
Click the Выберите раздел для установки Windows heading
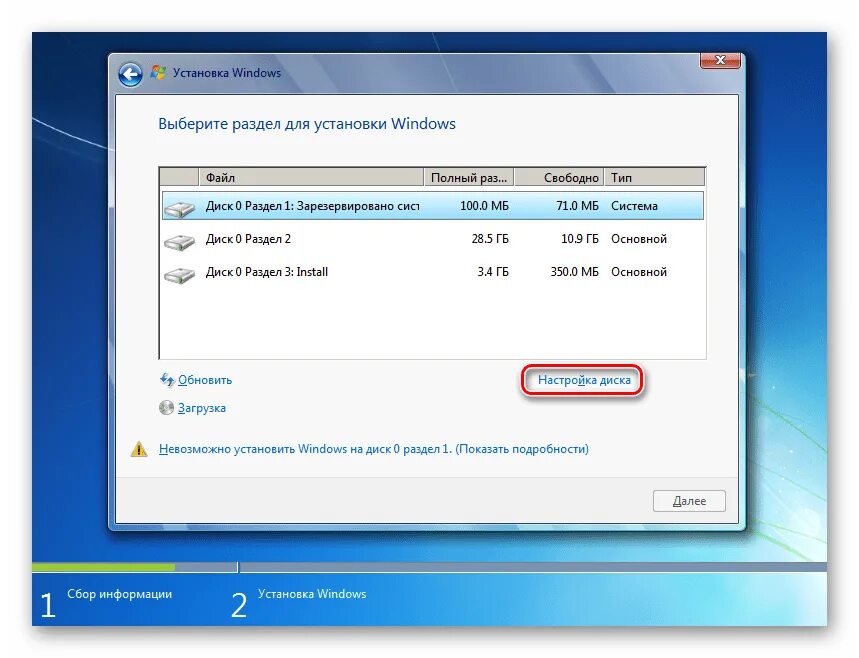click(x=307, y=124)
